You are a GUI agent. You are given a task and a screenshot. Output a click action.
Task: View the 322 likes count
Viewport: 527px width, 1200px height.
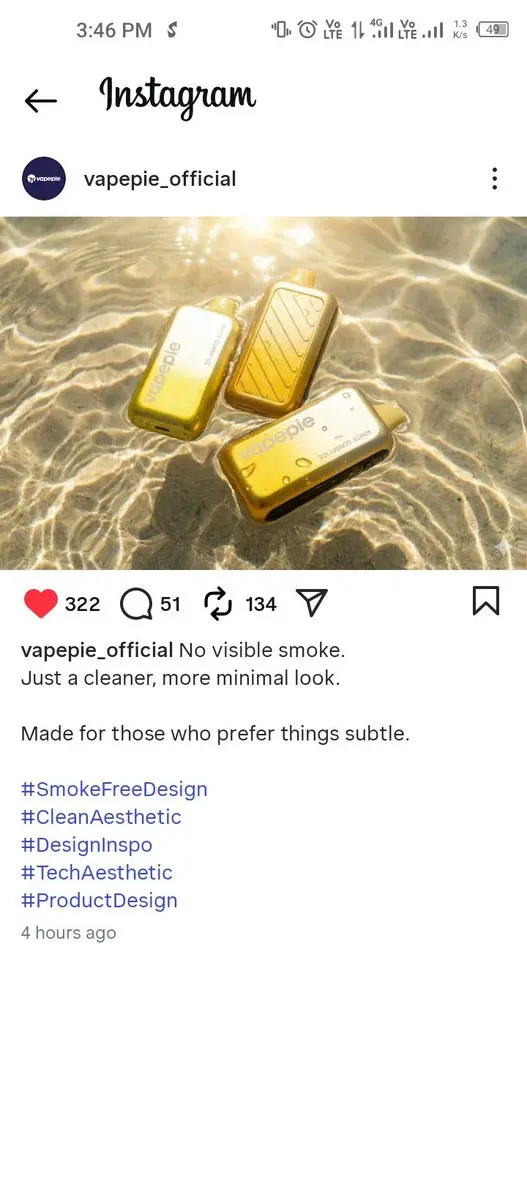83,604
